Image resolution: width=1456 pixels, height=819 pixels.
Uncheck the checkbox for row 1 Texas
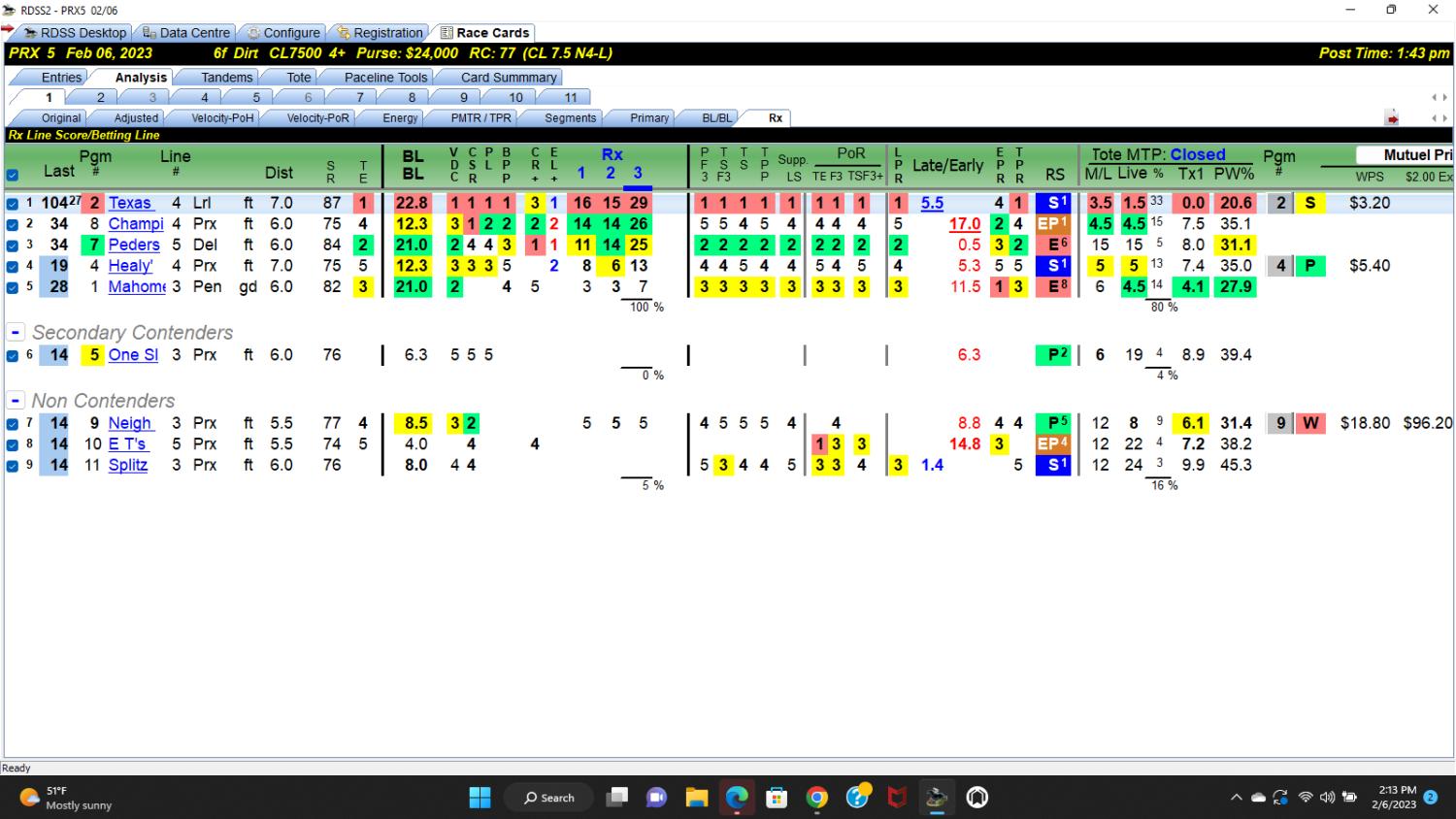[13, 204]
